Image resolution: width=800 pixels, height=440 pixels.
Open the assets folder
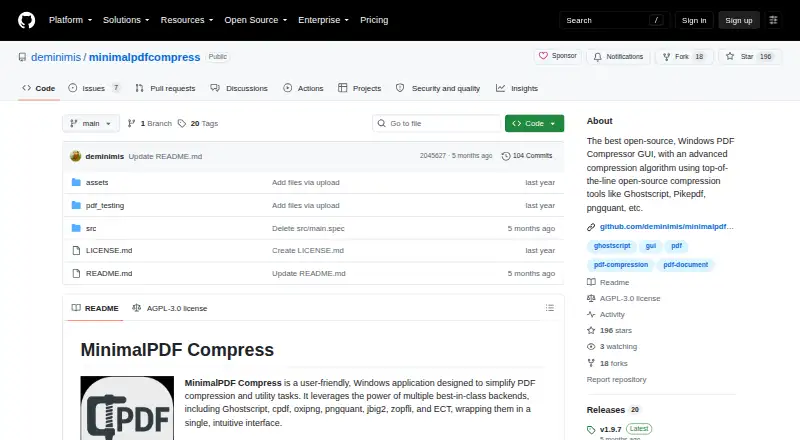97,182
